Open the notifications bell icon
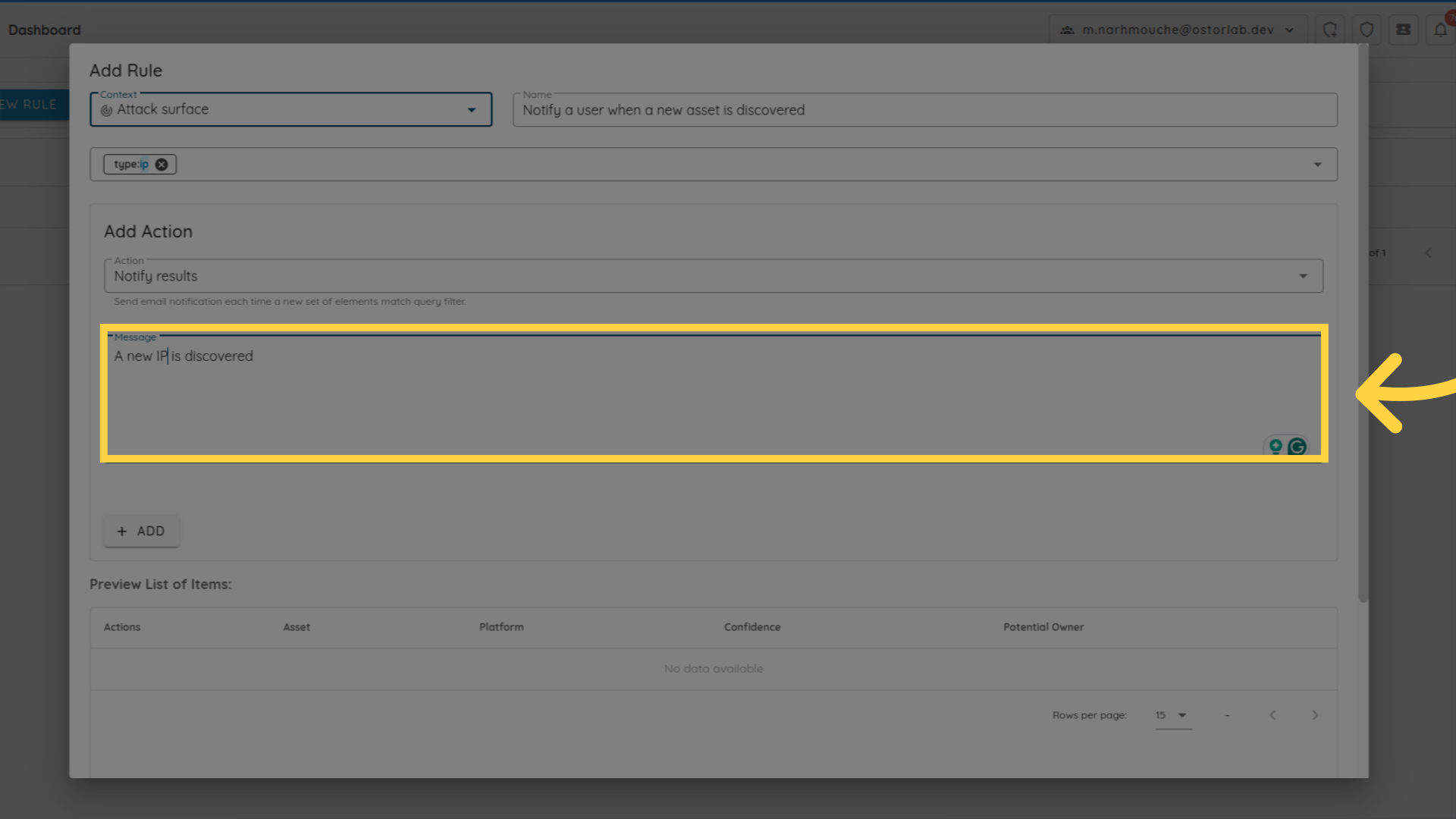 1440,30
